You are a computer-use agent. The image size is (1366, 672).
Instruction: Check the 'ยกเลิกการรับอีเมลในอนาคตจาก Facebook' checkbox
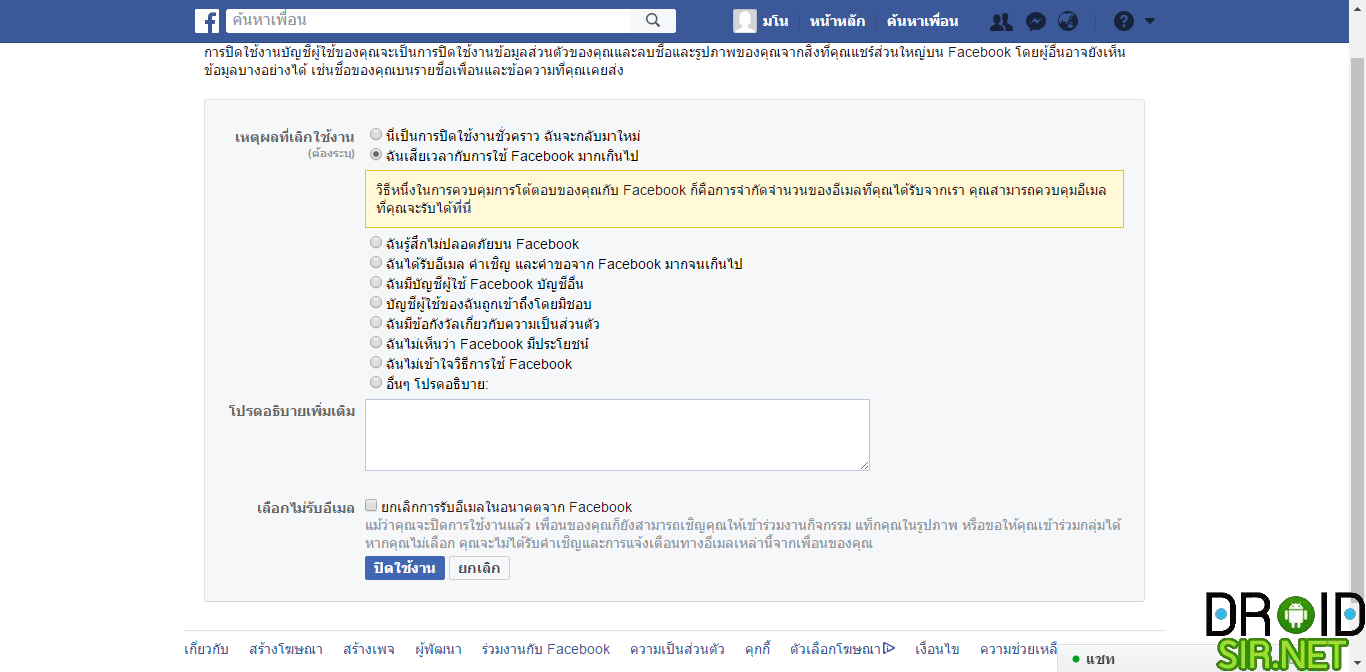pos(371,506)
